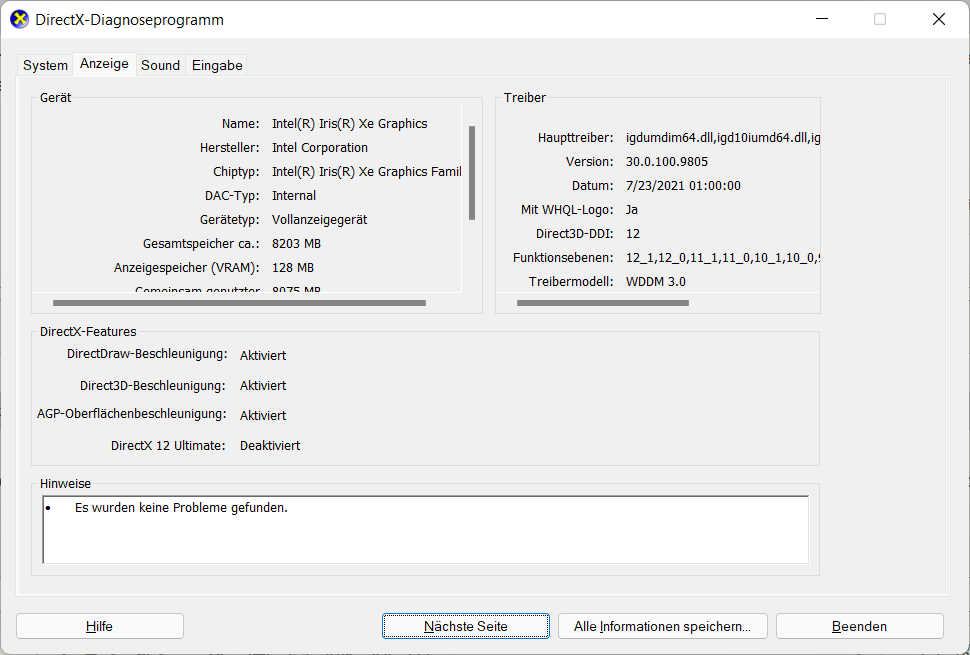The width and height of the screenshot is (970, 655).
Task: Open the Sound tab
Action: [160, 65]
